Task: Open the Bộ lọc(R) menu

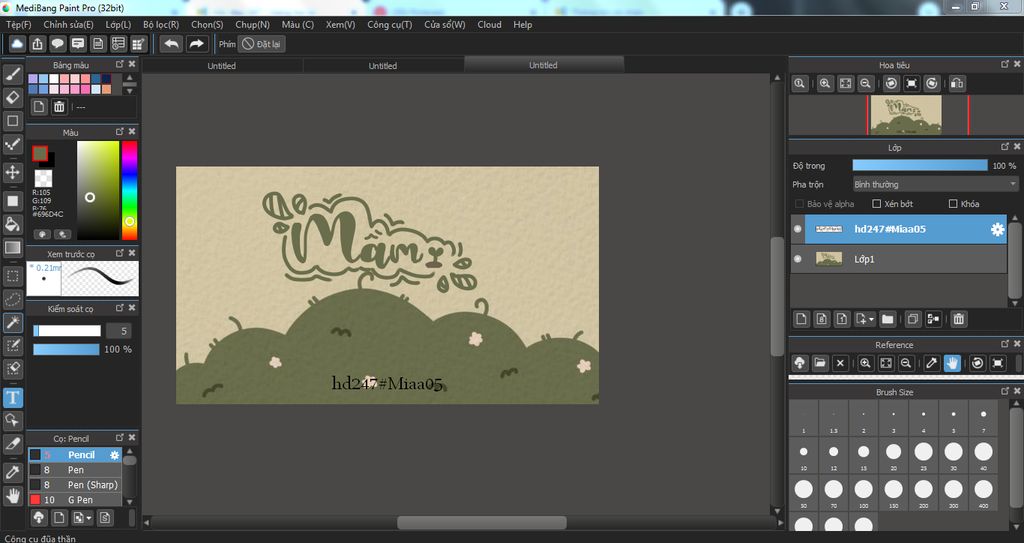Action: (x=161, y=24)
